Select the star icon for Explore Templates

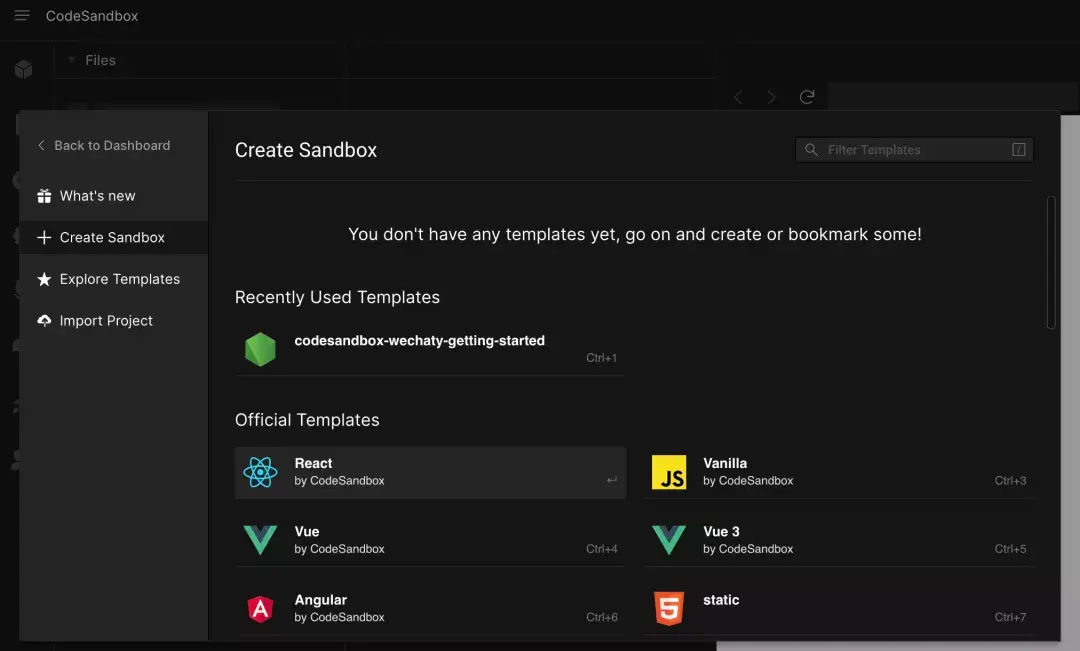pos(45,279)
